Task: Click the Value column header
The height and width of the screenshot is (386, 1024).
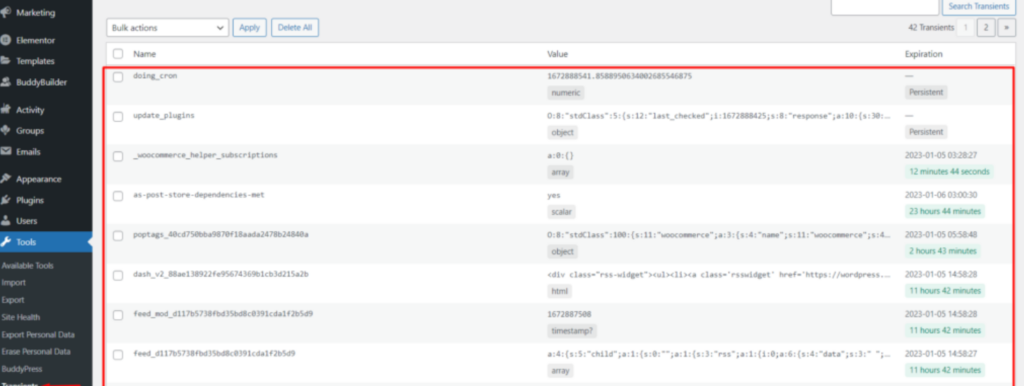Action: (x=557, y=54)
